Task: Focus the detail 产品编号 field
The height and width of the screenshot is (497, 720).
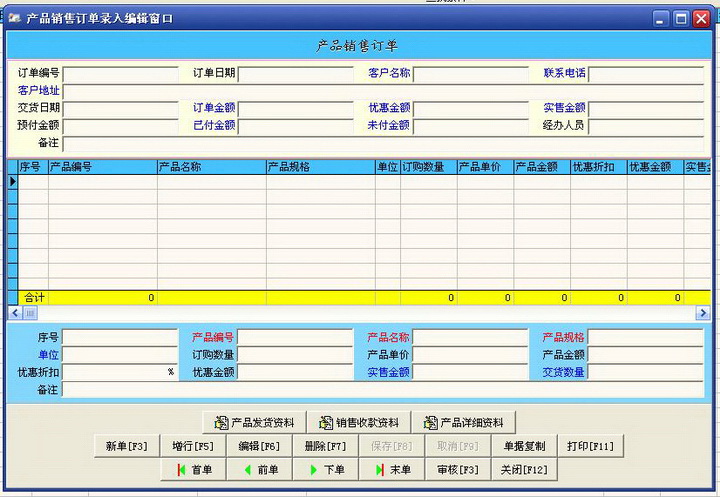Action: pyautogui.click(x=295, y=338)
